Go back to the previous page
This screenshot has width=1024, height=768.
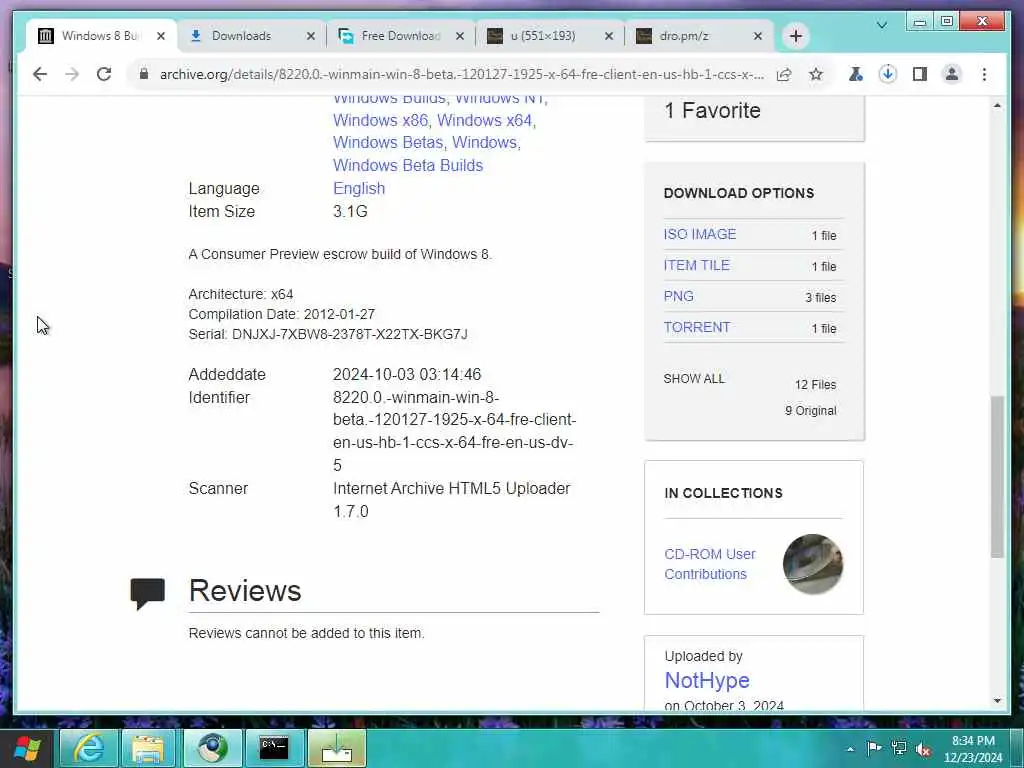[x=40, y=74]
